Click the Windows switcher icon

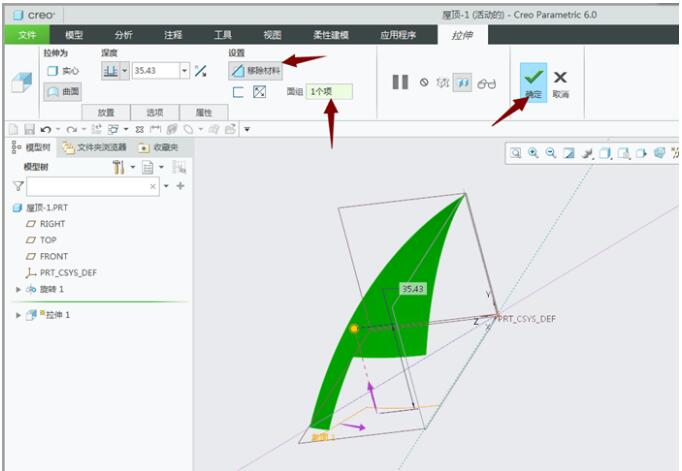pos(114,129)
